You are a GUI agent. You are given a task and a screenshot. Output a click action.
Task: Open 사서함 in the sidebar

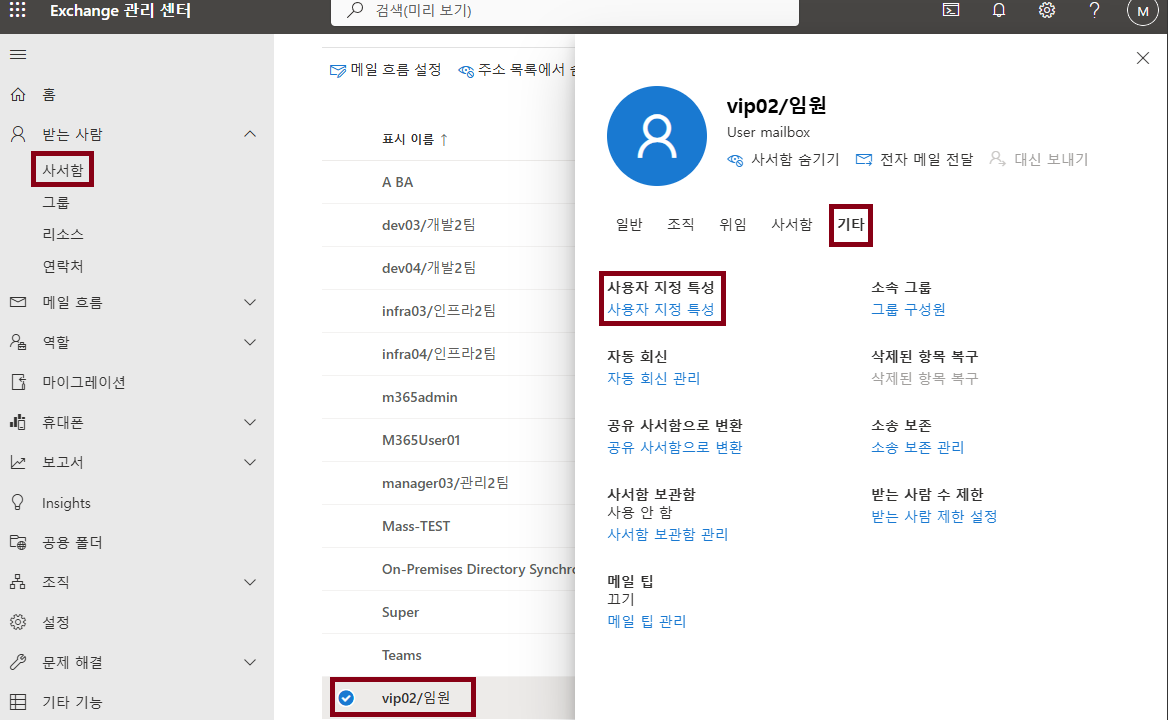point(63,170)
